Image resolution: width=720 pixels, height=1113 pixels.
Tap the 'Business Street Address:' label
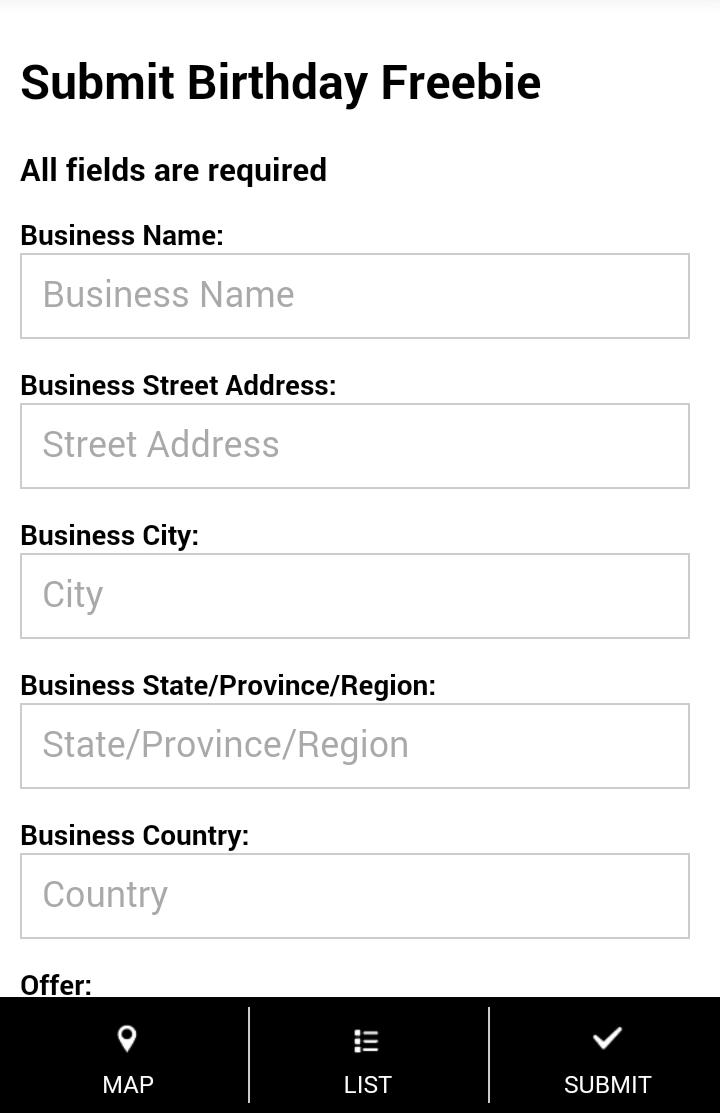click(x=178, y=385)
